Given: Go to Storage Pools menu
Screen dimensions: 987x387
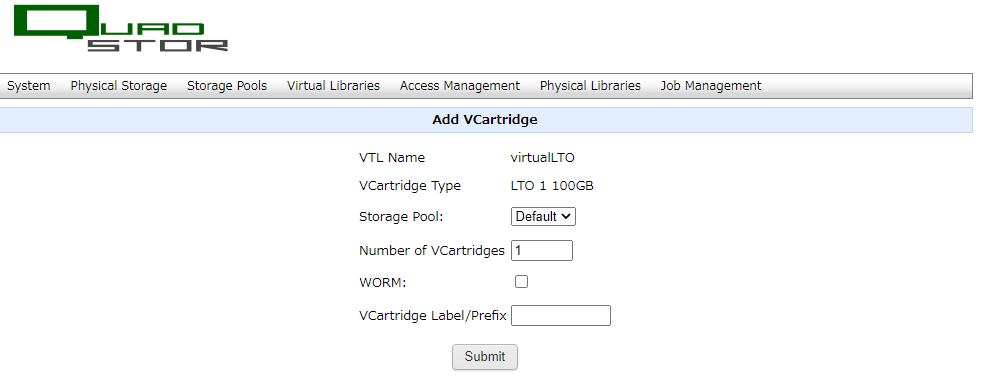Looking at the screenshot, I should coord(227,86).
